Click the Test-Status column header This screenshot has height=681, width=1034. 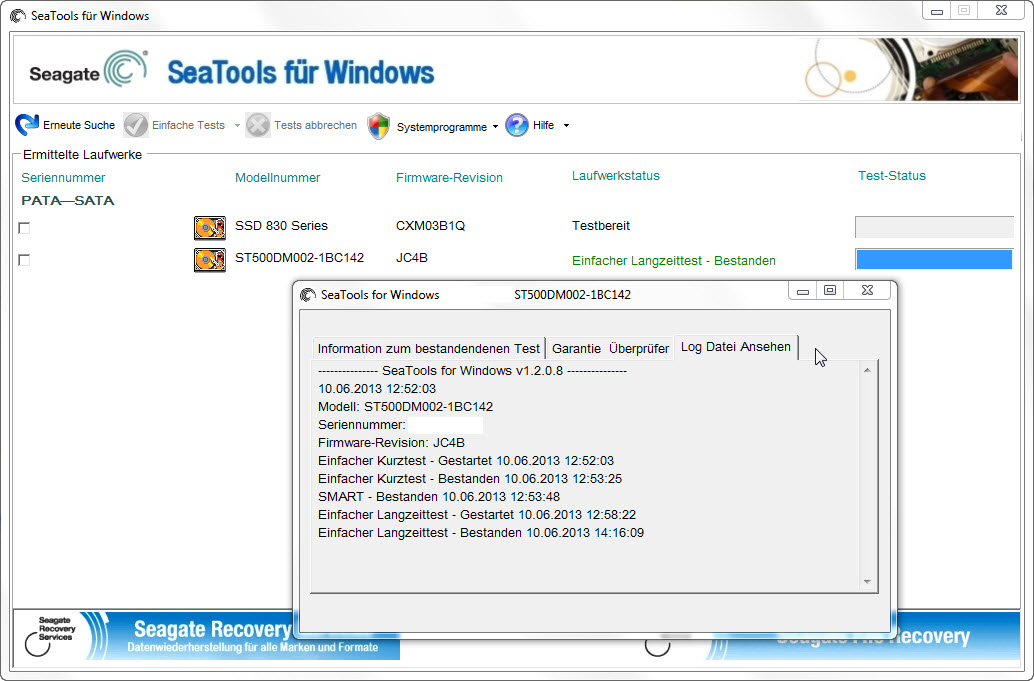pos(892,175)
